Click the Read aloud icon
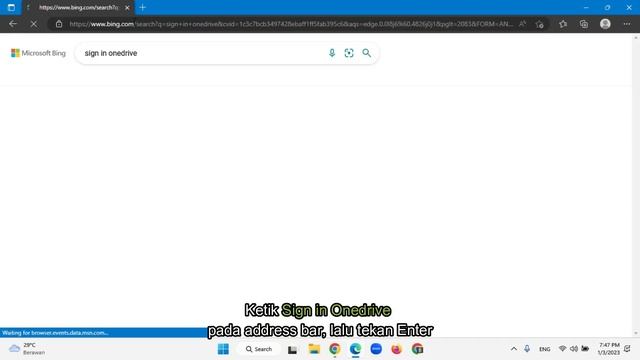640x360 pixels. 522,24
